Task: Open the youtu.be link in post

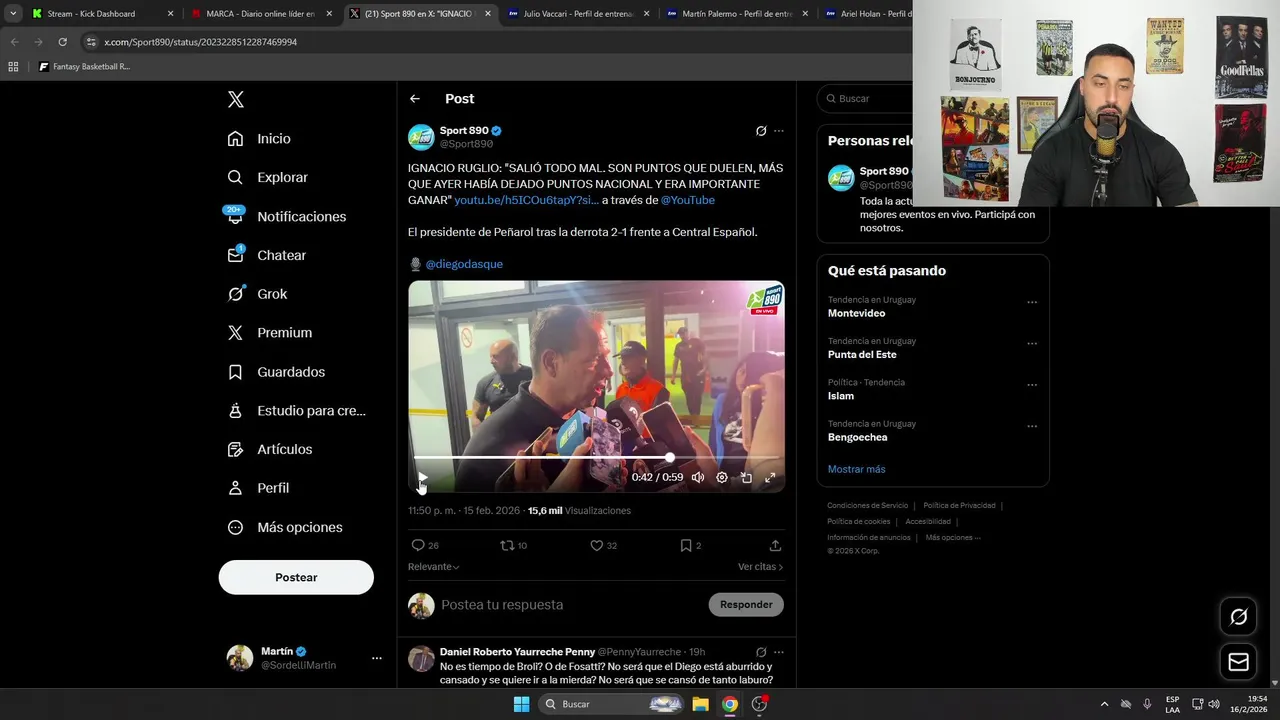Action: pyautogui.click(x=527, y=200)
